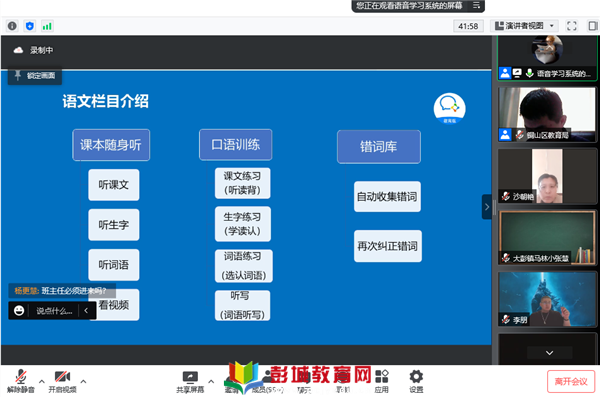Leave the meeting
Viewport: 600px width, 397px height.
571,381
